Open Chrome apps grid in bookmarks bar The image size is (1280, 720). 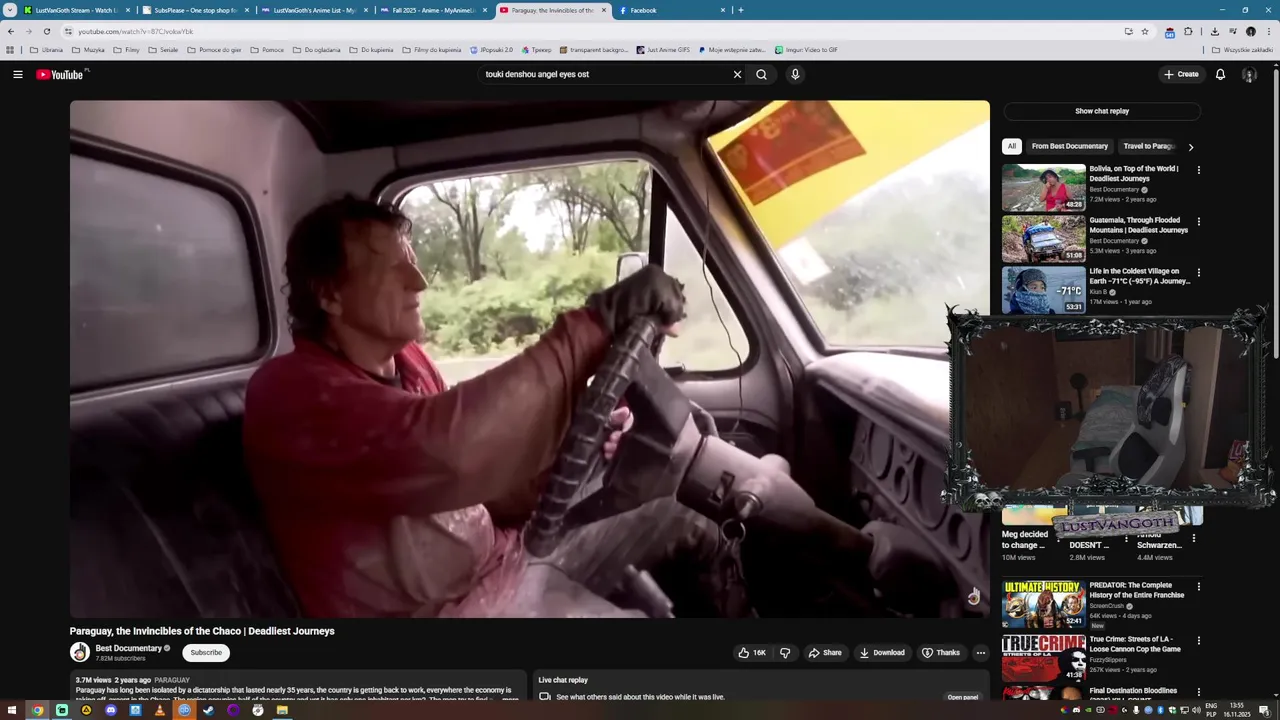click(x=10, y=50)
